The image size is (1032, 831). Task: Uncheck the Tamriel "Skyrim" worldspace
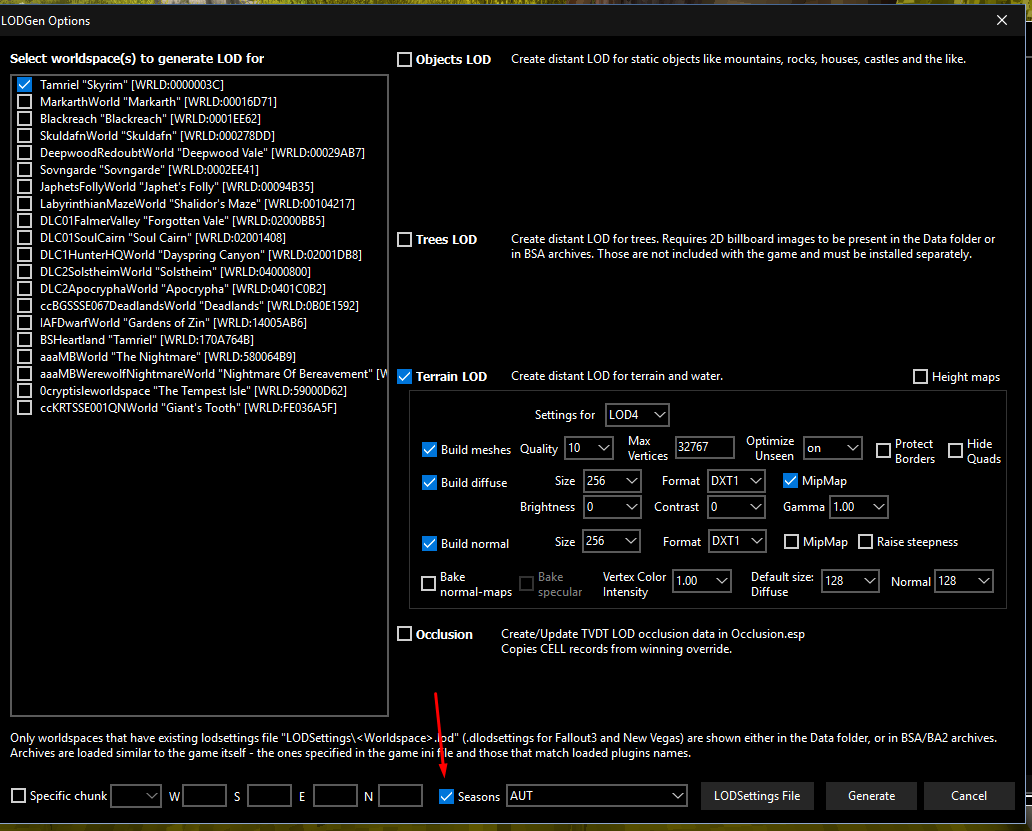(x=24, y=85)
